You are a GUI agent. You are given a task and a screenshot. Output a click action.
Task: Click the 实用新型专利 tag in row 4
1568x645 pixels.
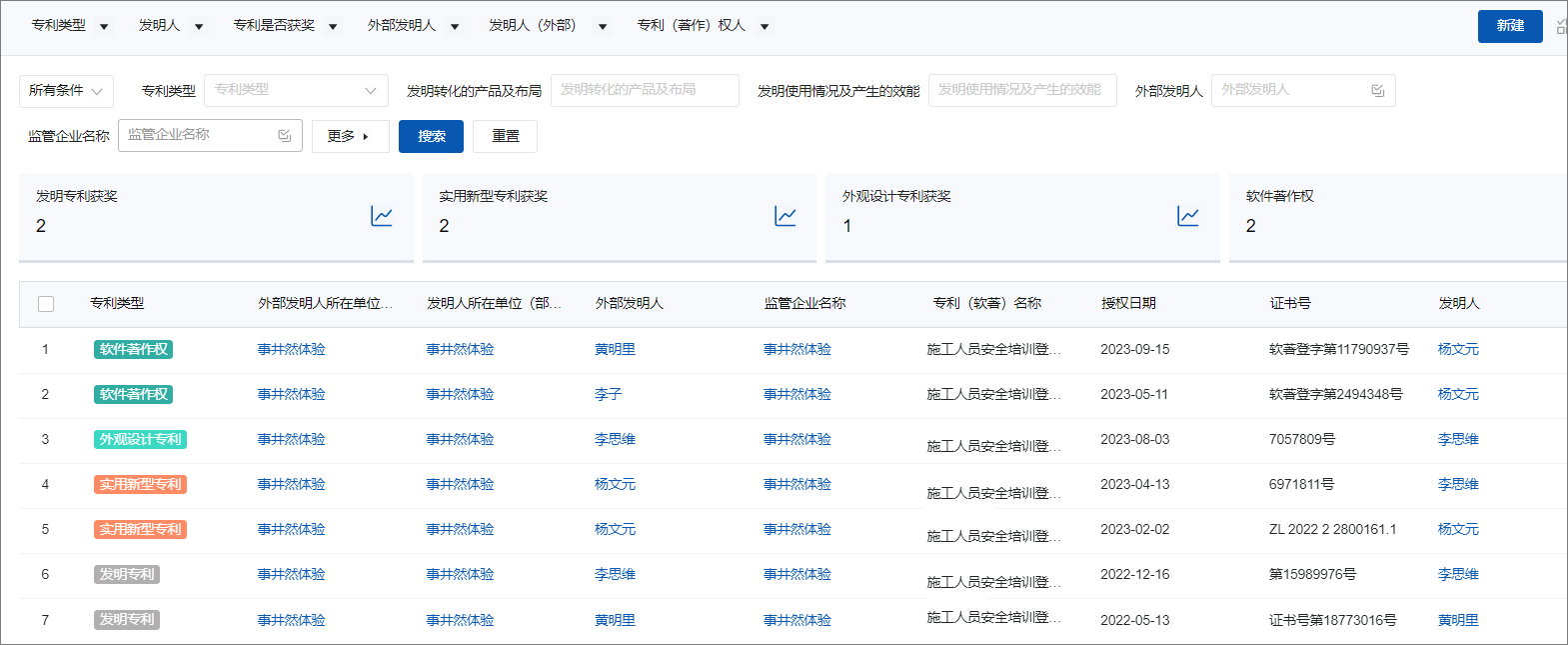pos(141,484)
